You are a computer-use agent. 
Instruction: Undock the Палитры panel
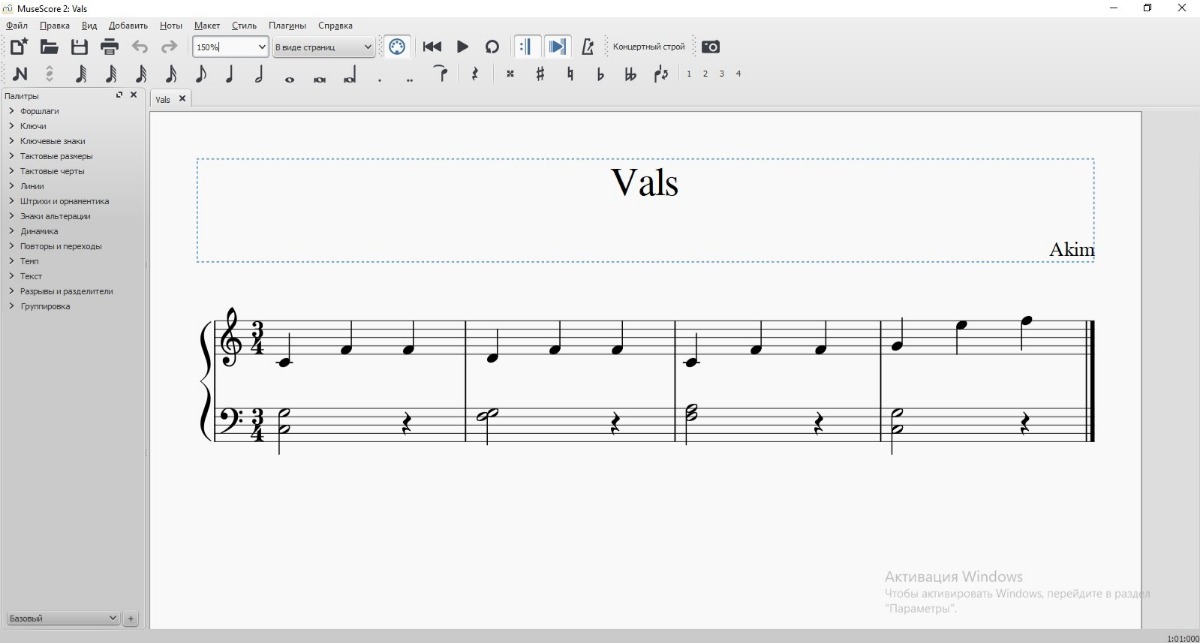(119, 95)
